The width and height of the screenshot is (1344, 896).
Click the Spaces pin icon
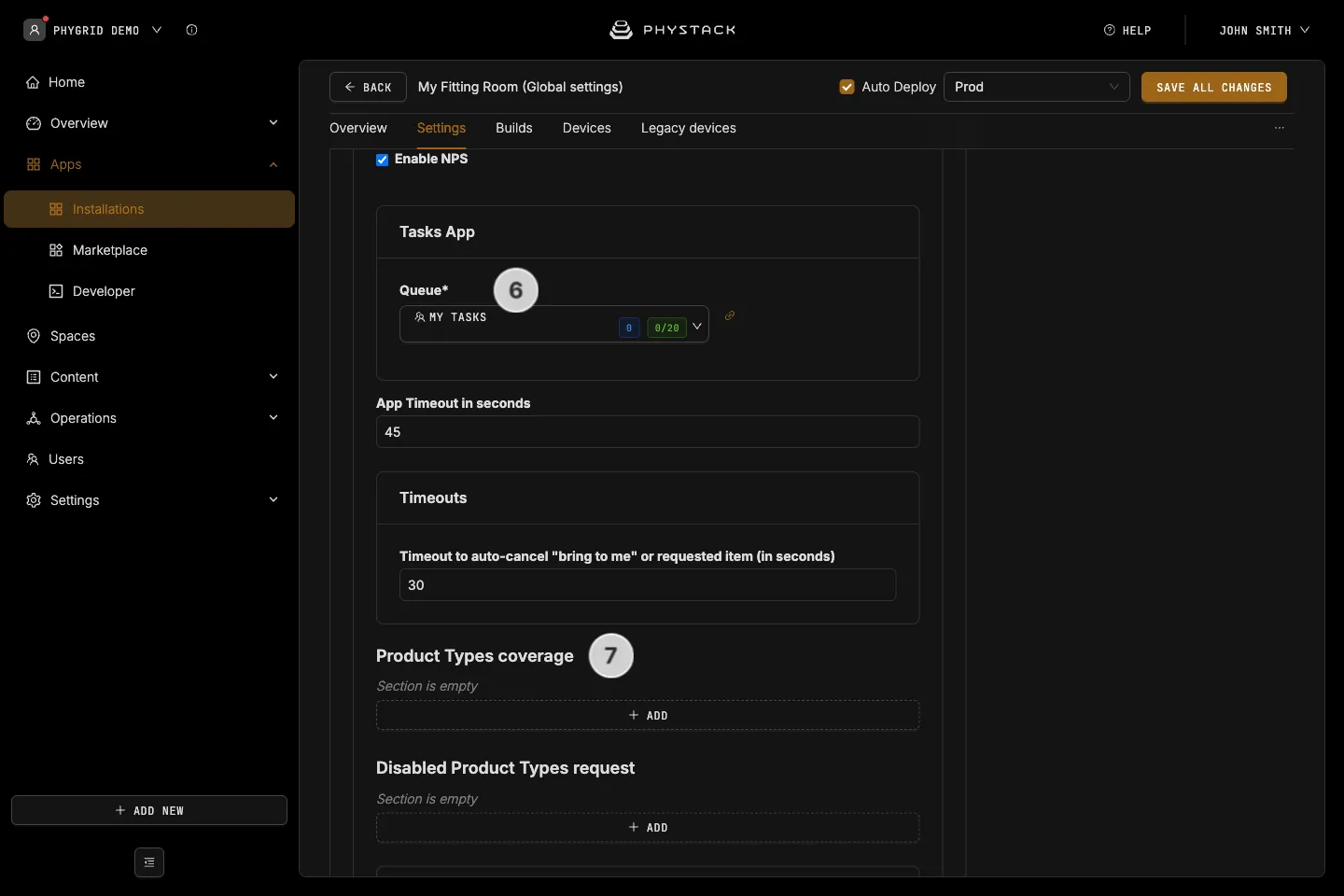coord(34,336)
